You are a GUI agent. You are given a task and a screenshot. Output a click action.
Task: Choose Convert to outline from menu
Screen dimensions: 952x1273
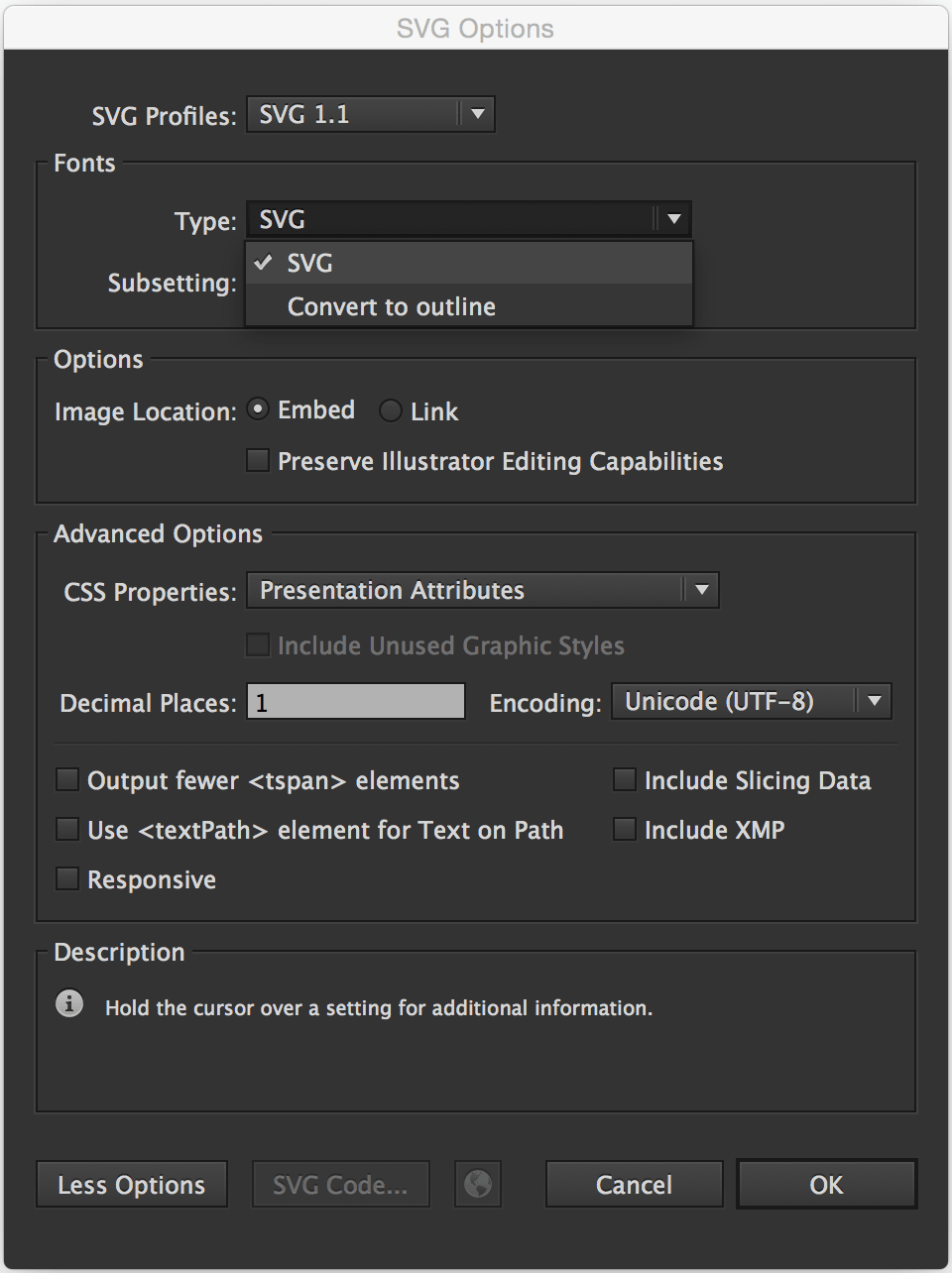pyautogui.click(x=391, y=306)
